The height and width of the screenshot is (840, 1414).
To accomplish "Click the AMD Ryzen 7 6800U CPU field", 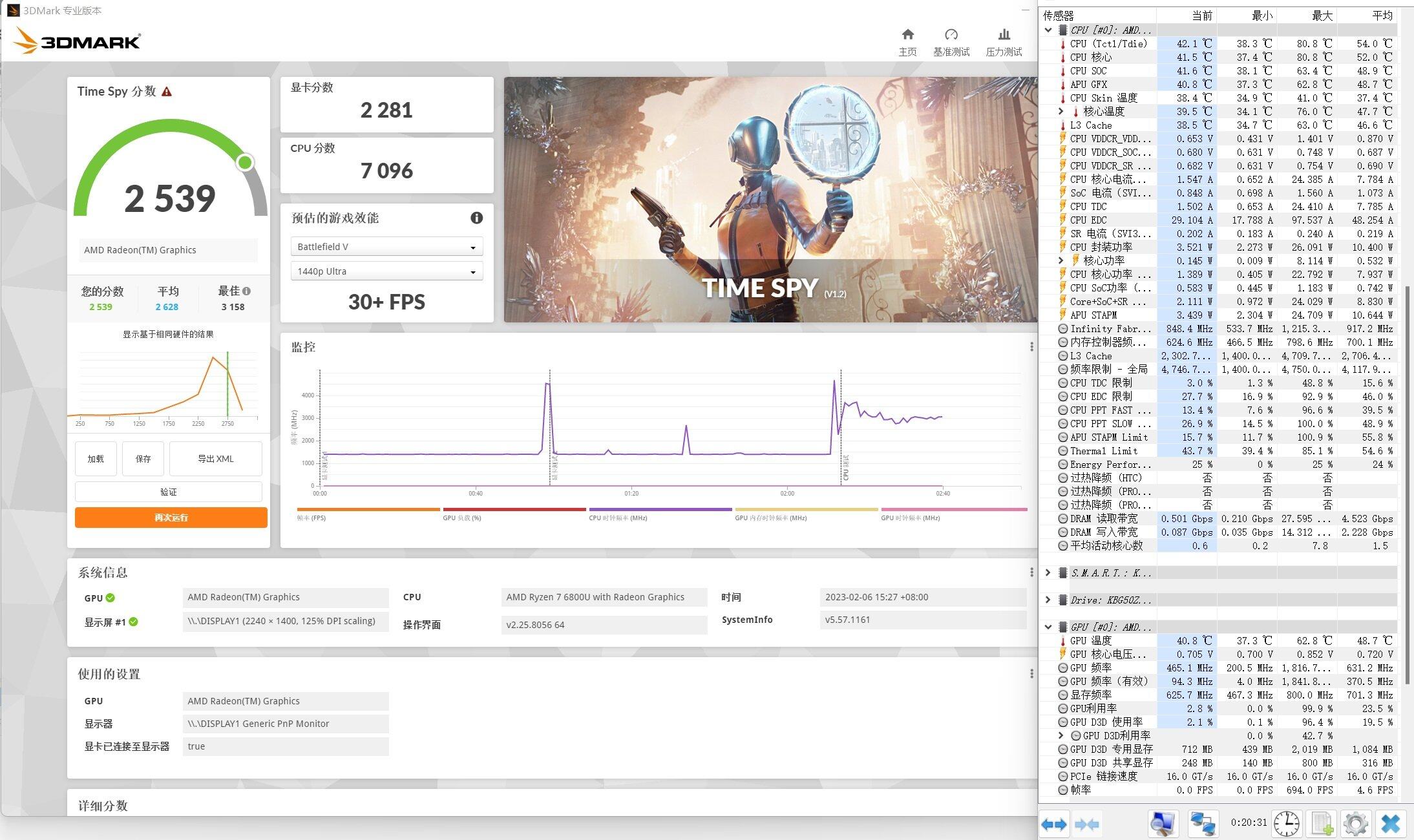I will coord(604,597).
